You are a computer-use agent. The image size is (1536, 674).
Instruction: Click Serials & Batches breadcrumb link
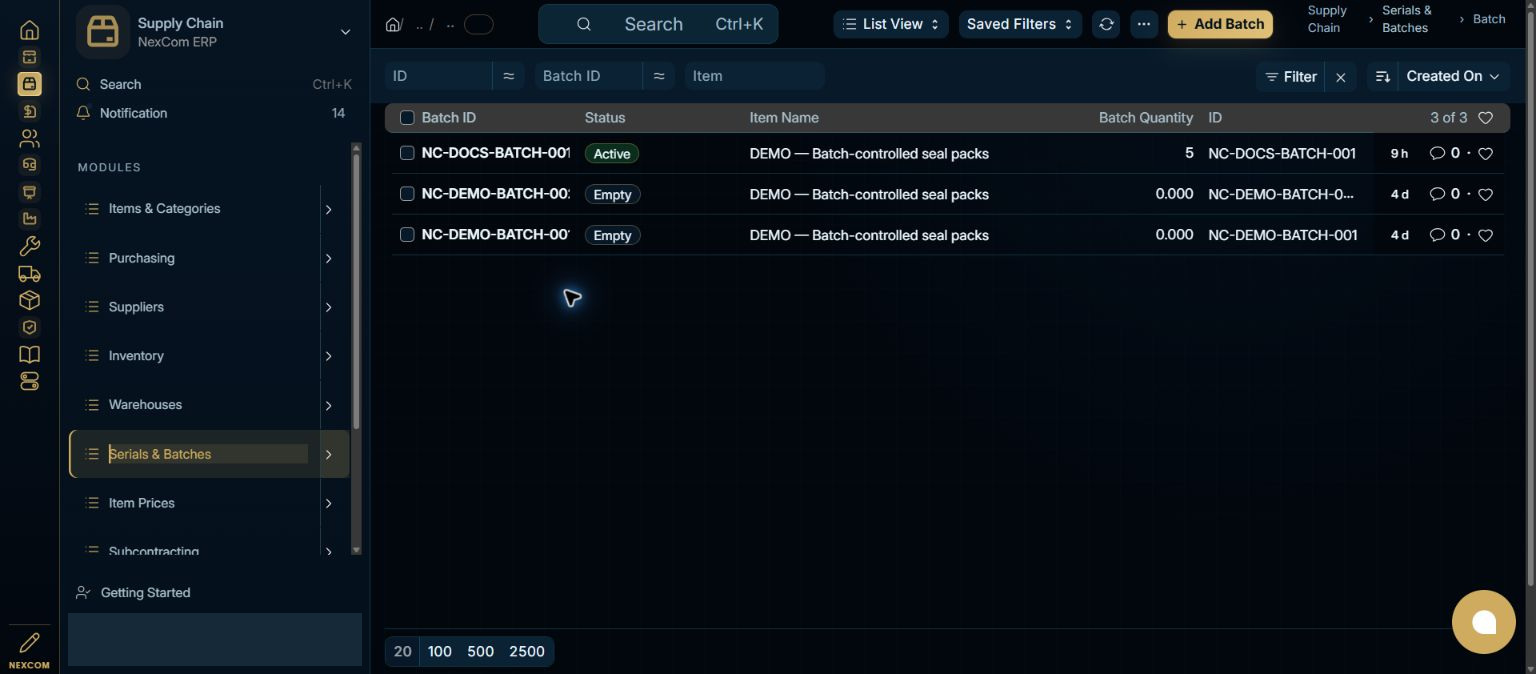[1406, 19]
